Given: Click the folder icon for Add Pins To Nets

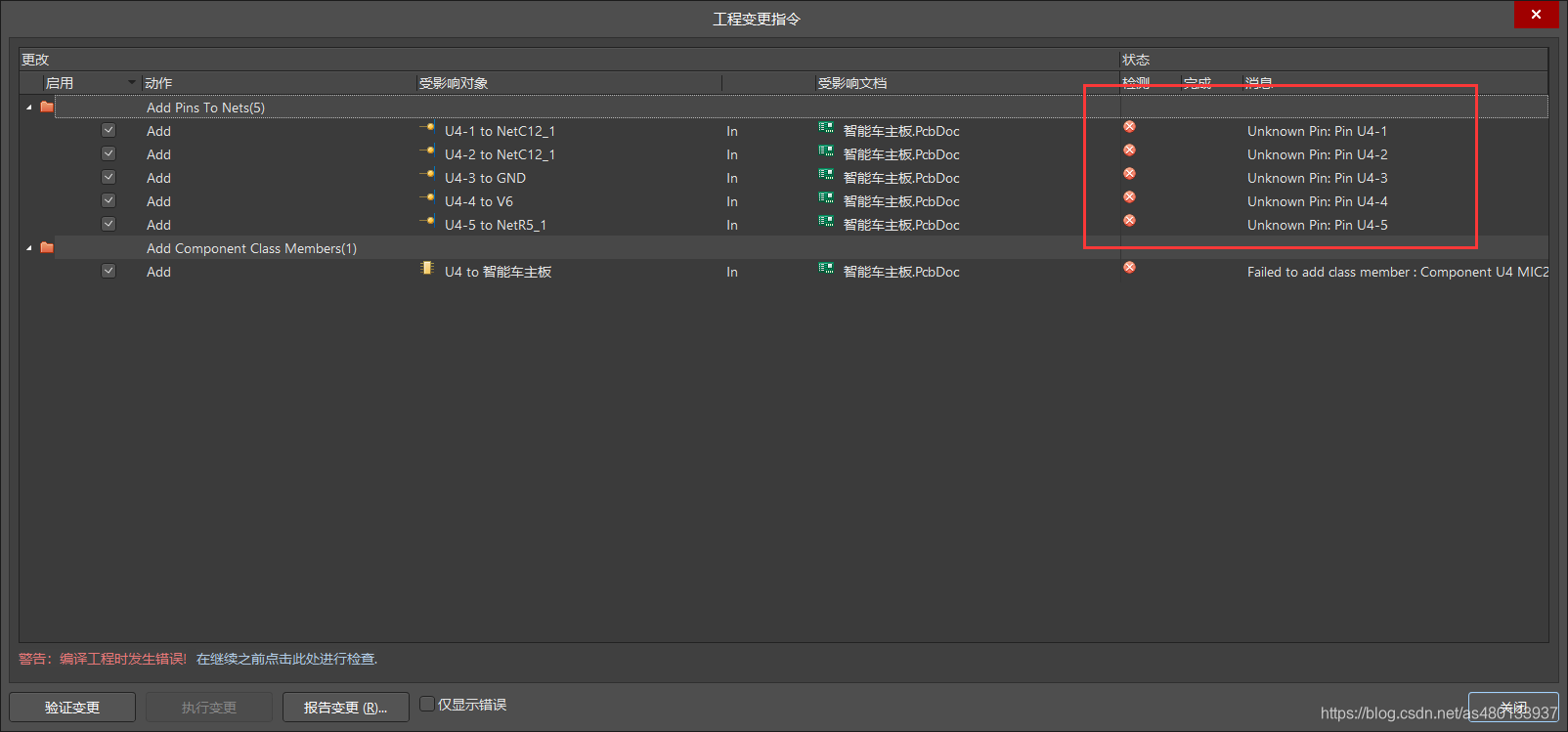Looking at the screenshot, I should click(47, 108).
